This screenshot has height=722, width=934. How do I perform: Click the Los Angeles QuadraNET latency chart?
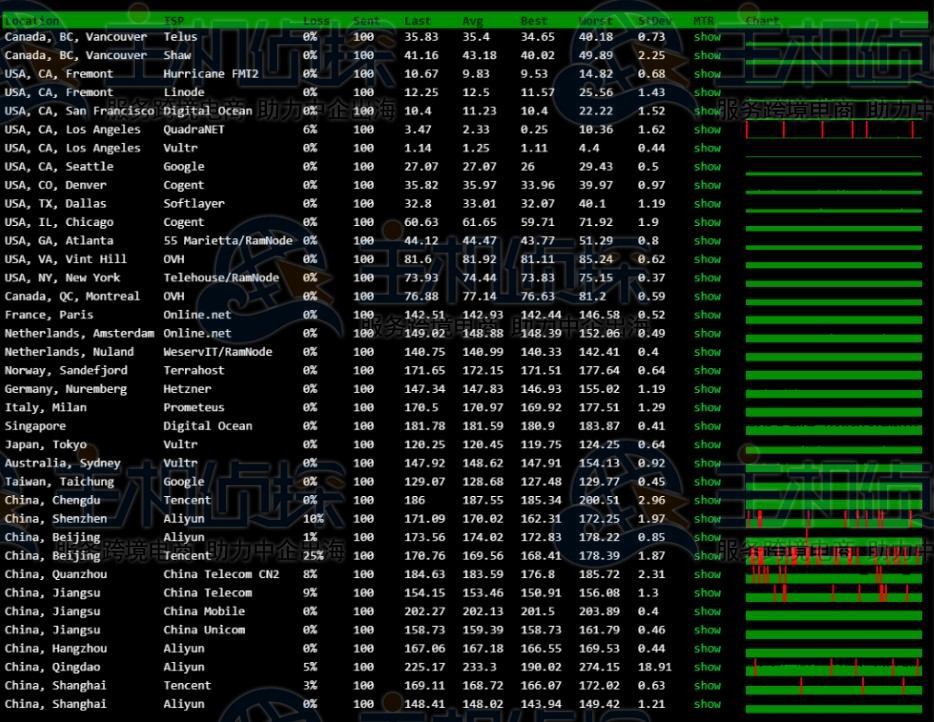point(833,129)
